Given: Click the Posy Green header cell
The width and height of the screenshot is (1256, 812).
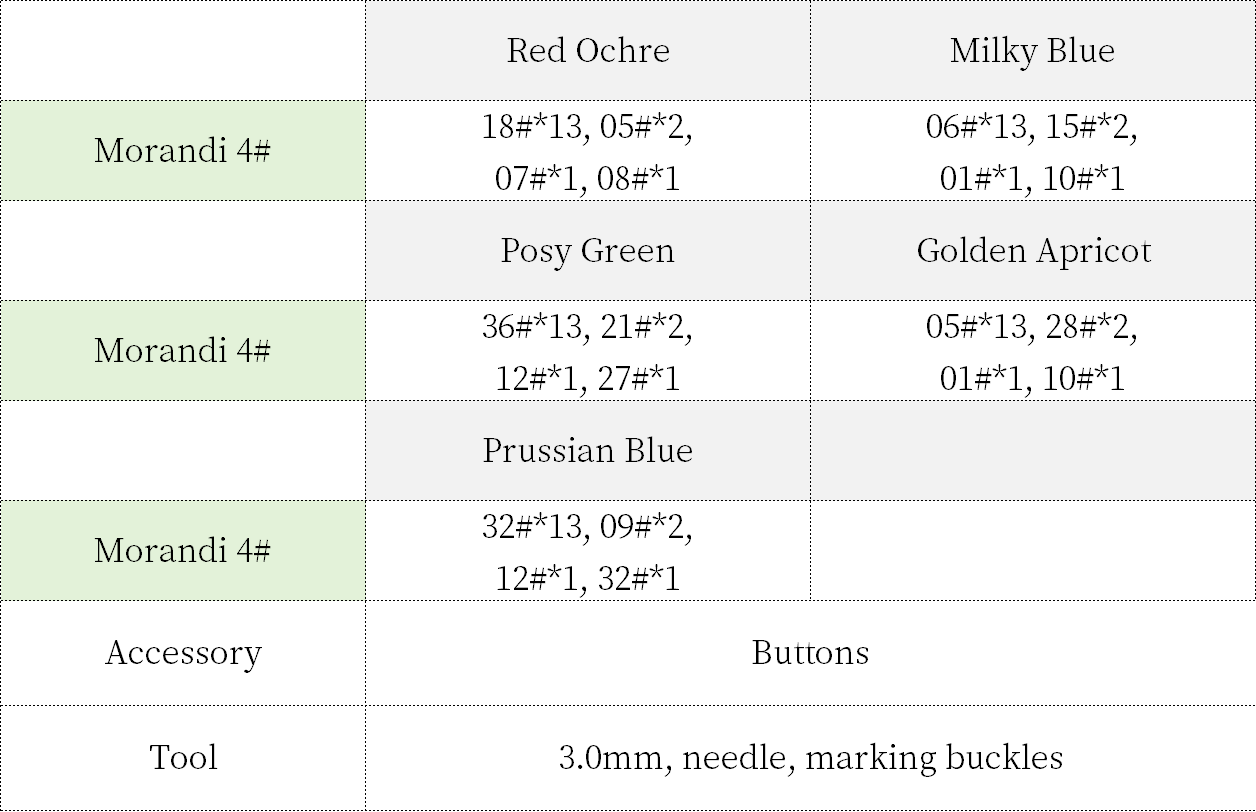Looking at the screenshot, I should [587, 250].
